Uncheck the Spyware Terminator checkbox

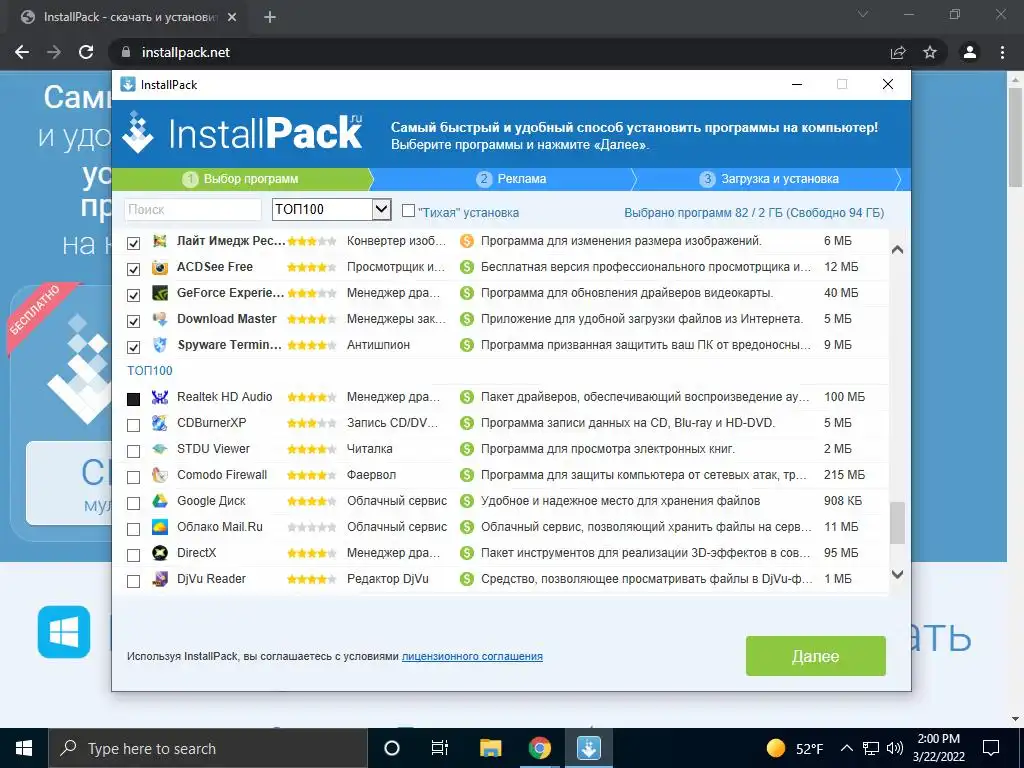133,347
